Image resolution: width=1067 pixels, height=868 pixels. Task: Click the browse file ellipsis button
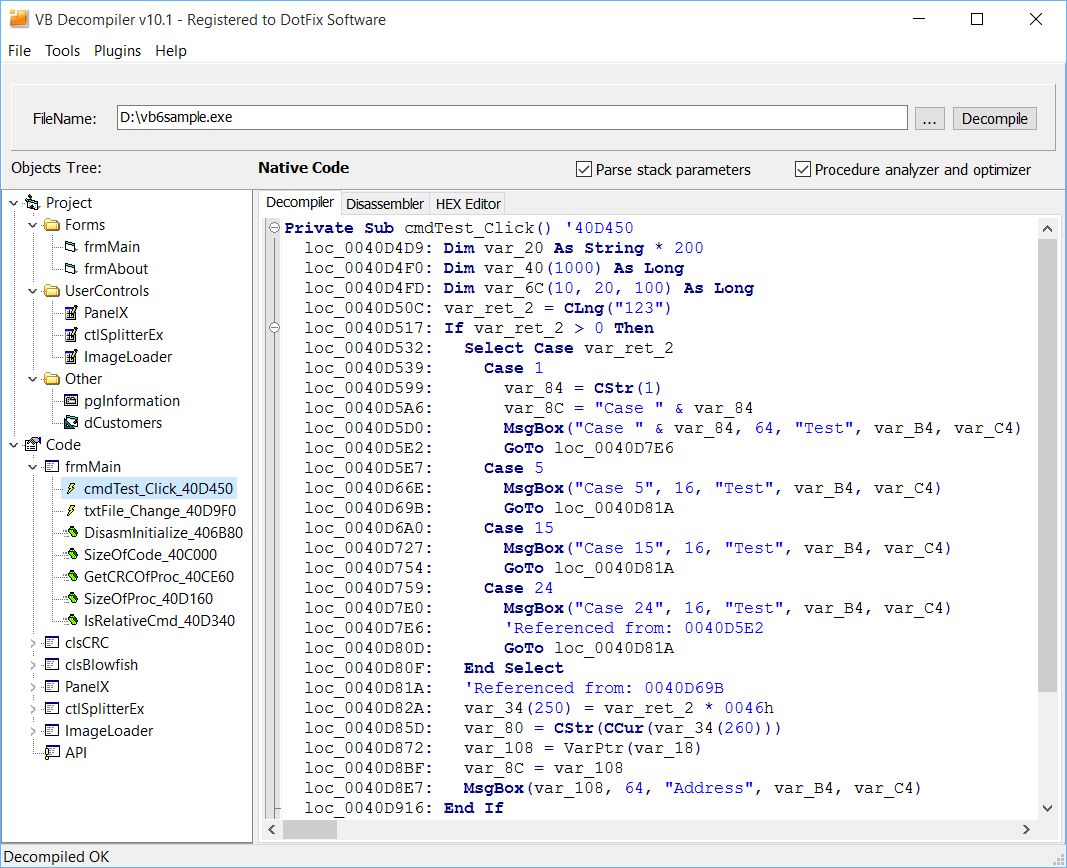click(x=929, y=118)
